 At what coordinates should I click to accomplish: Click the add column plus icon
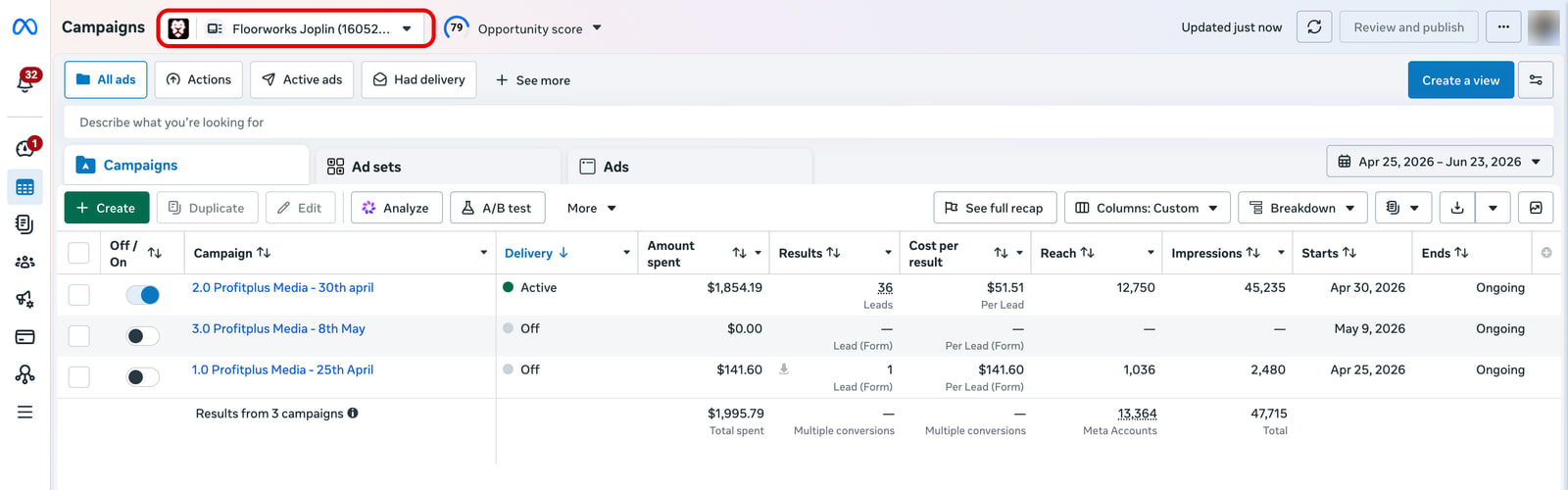coord(1546,253)
